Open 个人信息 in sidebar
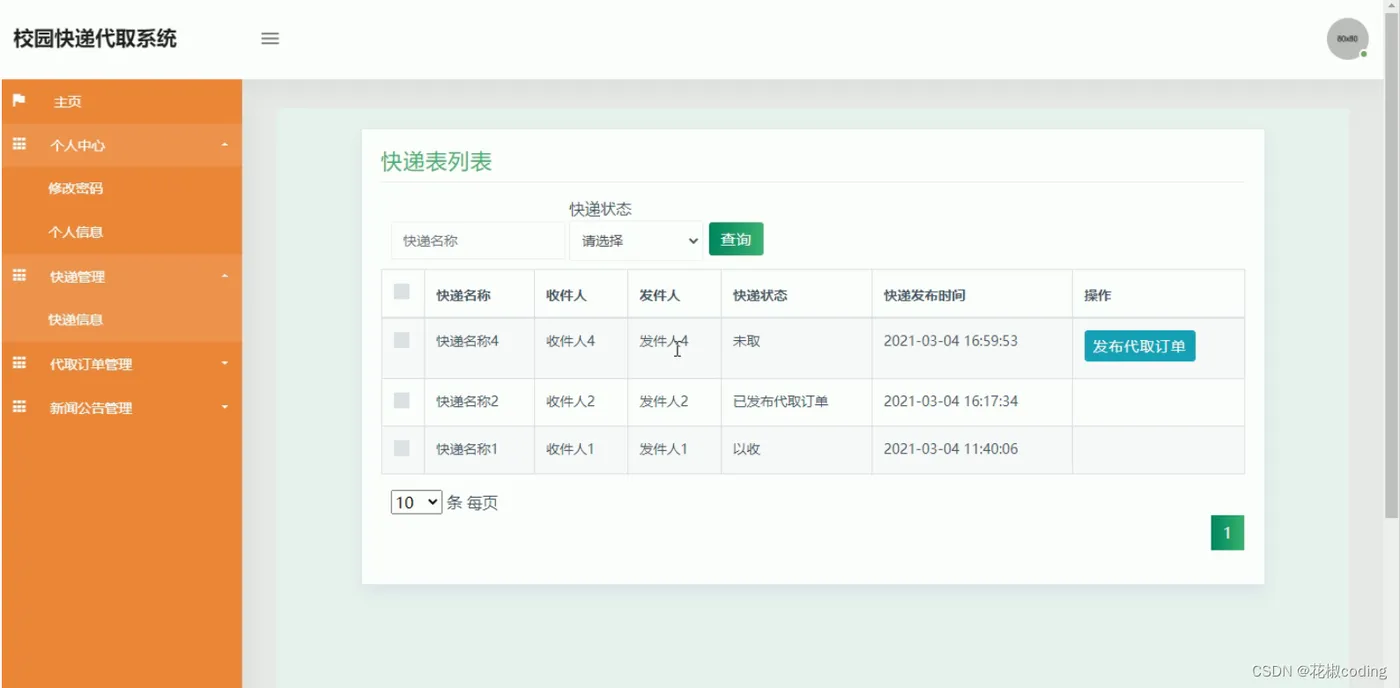The width and height of the screenshot is (1400, 688). pos(76,232)
